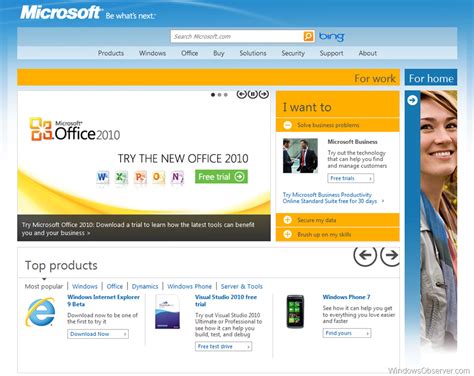
Task: Go to next banner slide arrow
Action: (264, 94)
